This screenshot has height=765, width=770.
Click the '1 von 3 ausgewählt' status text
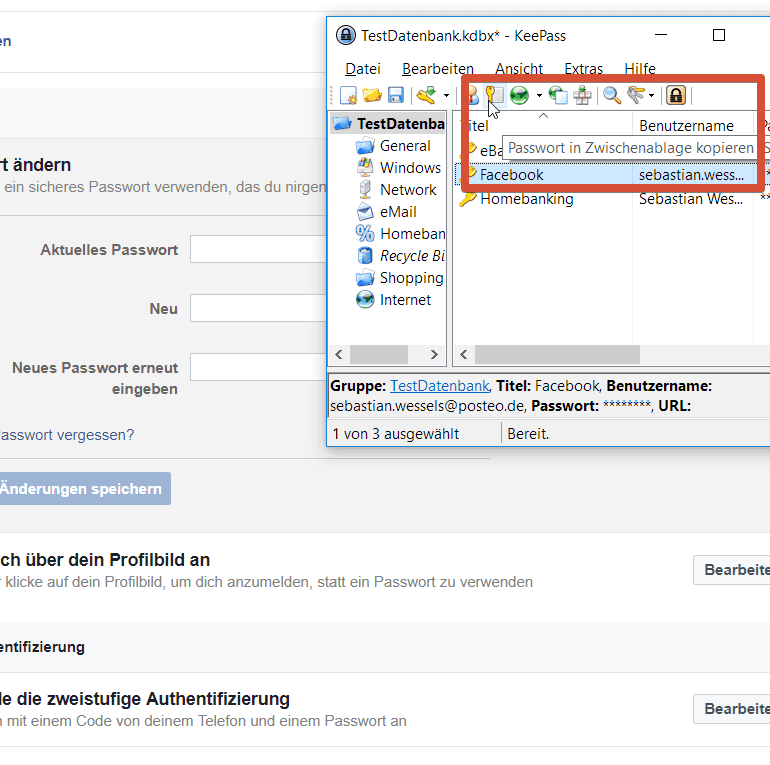[396, 434]
